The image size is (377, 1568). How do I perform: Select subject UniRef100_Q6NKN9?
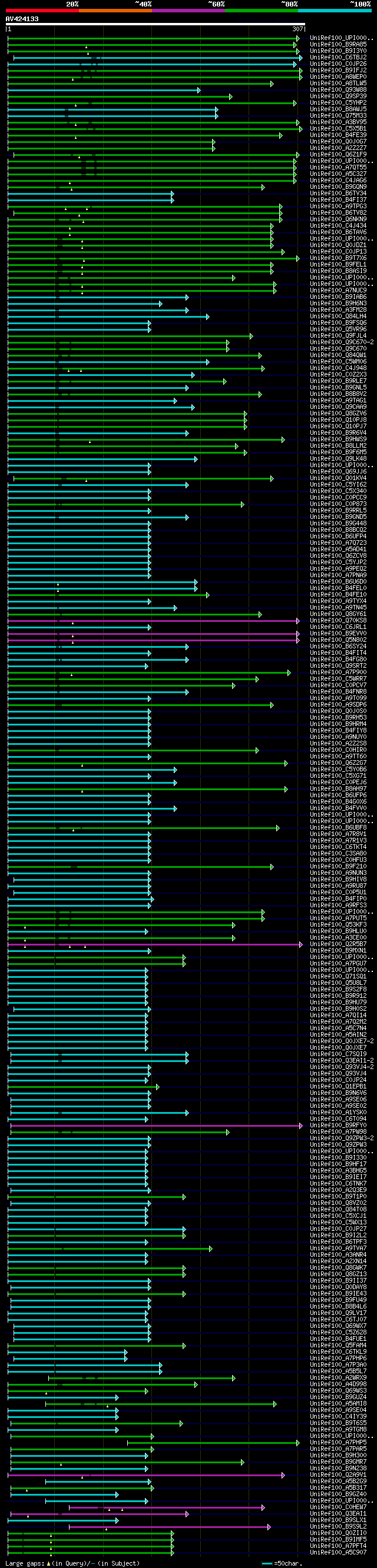[x=338, y=219]
